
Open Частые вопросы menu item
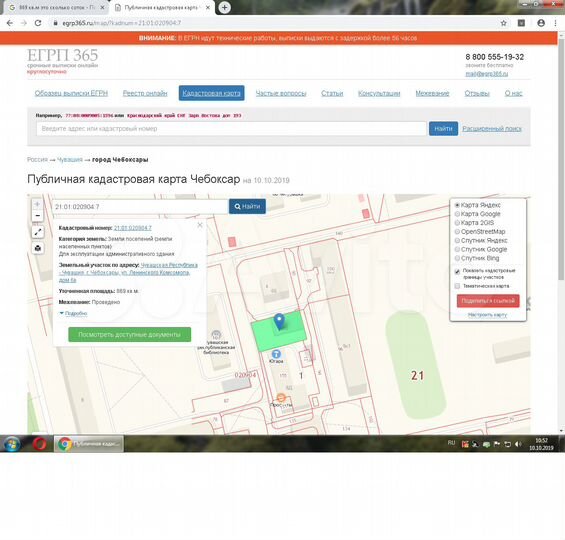tap(281, 93)
